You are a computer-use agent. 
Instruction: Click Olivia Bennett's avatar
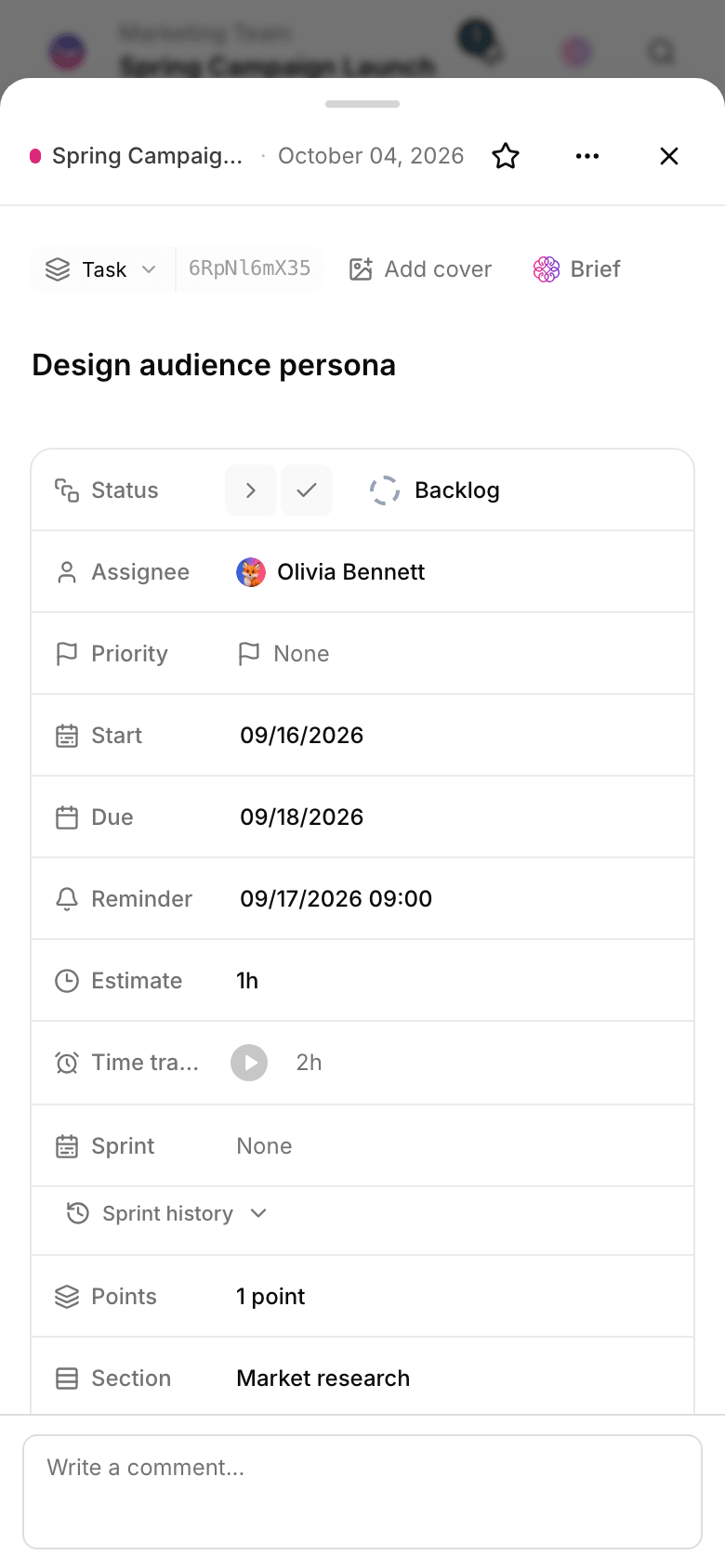[x=251, y=572]
